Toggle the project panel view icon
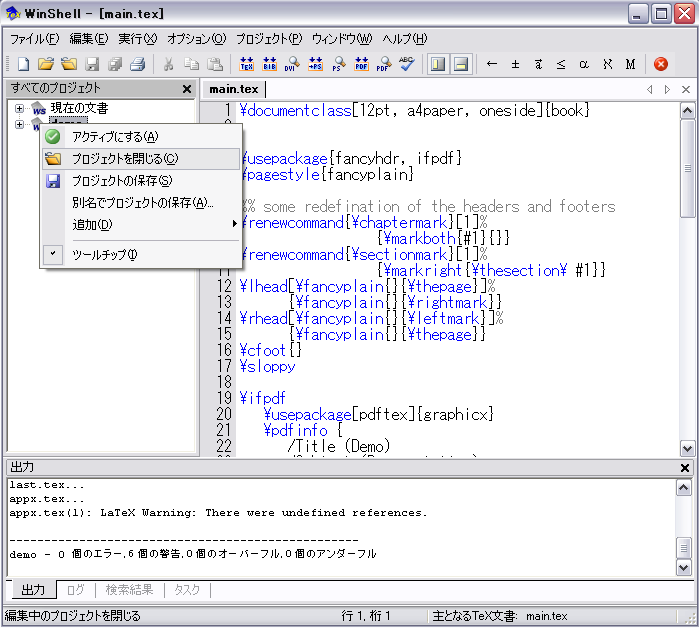The height and width of the screenshot is (628, 699). tap(438, 64)
